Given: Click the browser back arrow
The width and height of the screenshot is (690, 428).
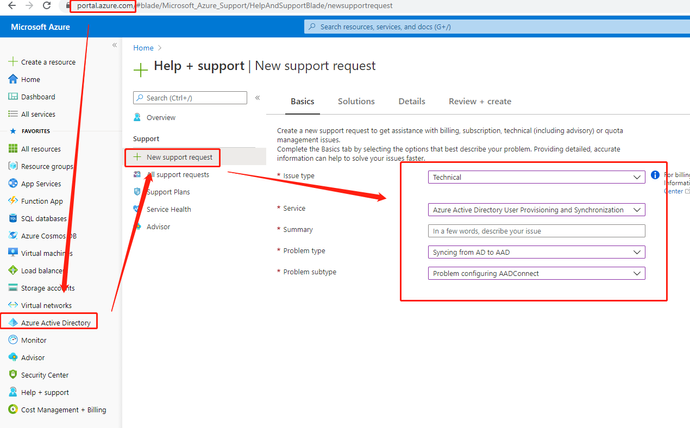Looking at the screenshot, I should (12, 6).
